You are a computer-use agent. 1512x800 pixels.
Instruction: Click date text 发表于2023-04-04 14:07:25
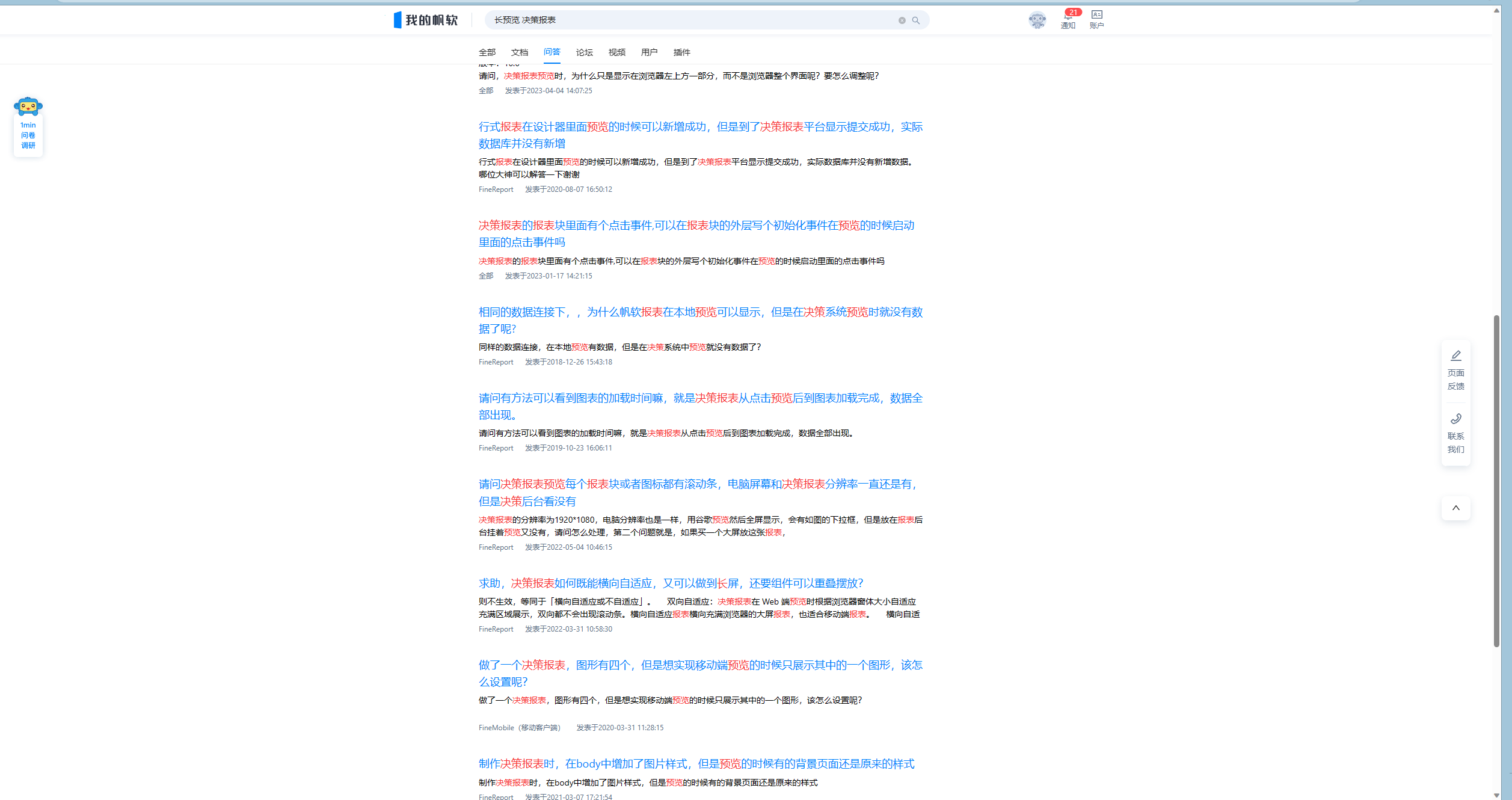point(549,91)
